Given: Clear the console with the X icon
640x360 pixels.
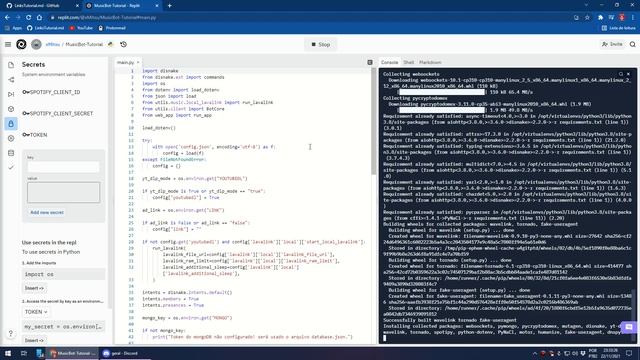Looking at the screenshot, I should coord(628,74).
